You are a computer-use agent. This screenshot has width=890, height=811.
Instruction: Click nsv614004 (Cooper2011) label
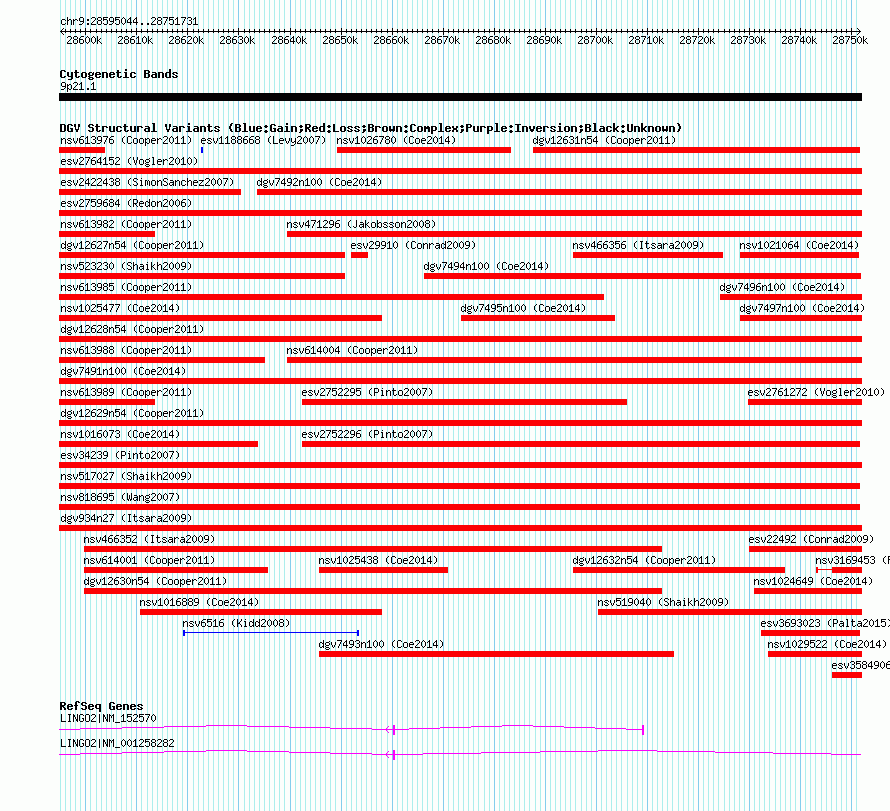[x=352, y=350]
